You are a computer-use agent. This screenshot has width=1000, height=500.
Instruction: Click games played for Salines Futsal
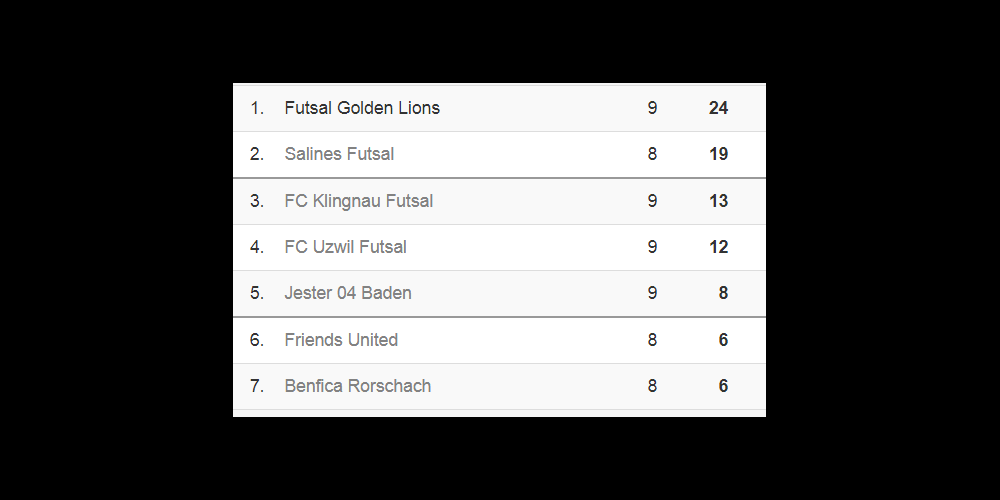(x=652, y=154)
